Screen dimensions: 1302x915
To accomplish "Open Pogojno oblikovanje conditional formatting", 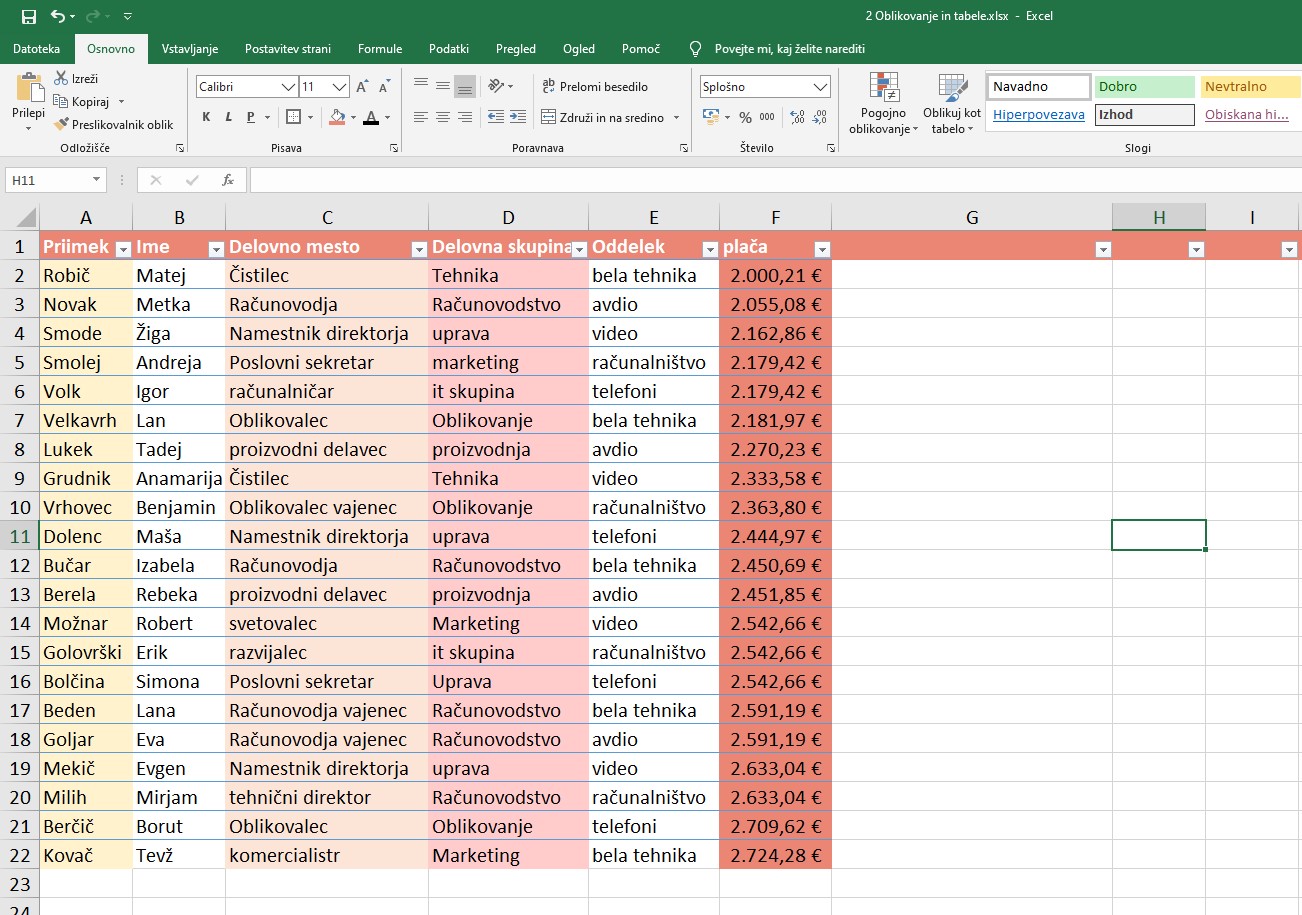I will [x=883, y=103].
